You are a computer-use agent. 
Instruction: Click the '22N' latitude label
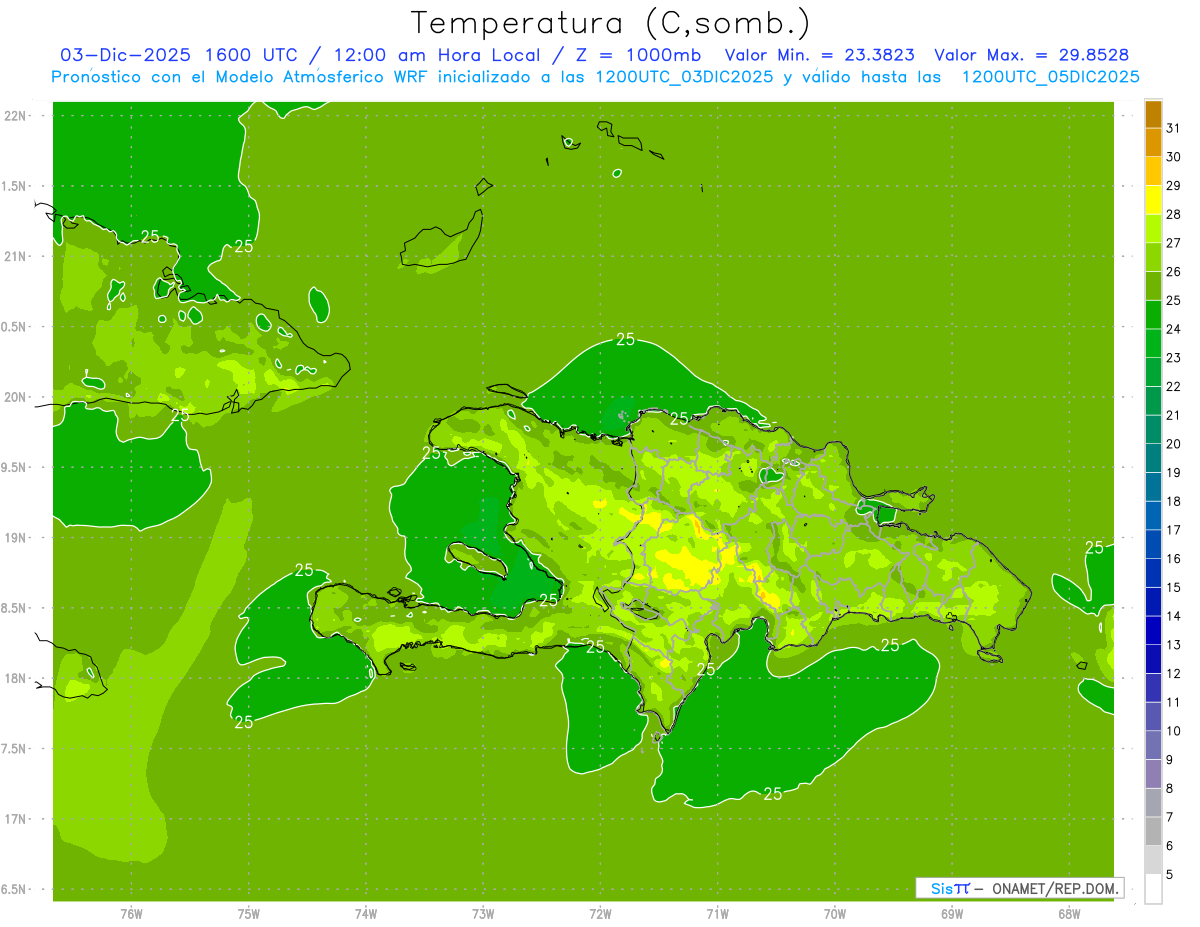pyautogui.click(x=15, y=116)
